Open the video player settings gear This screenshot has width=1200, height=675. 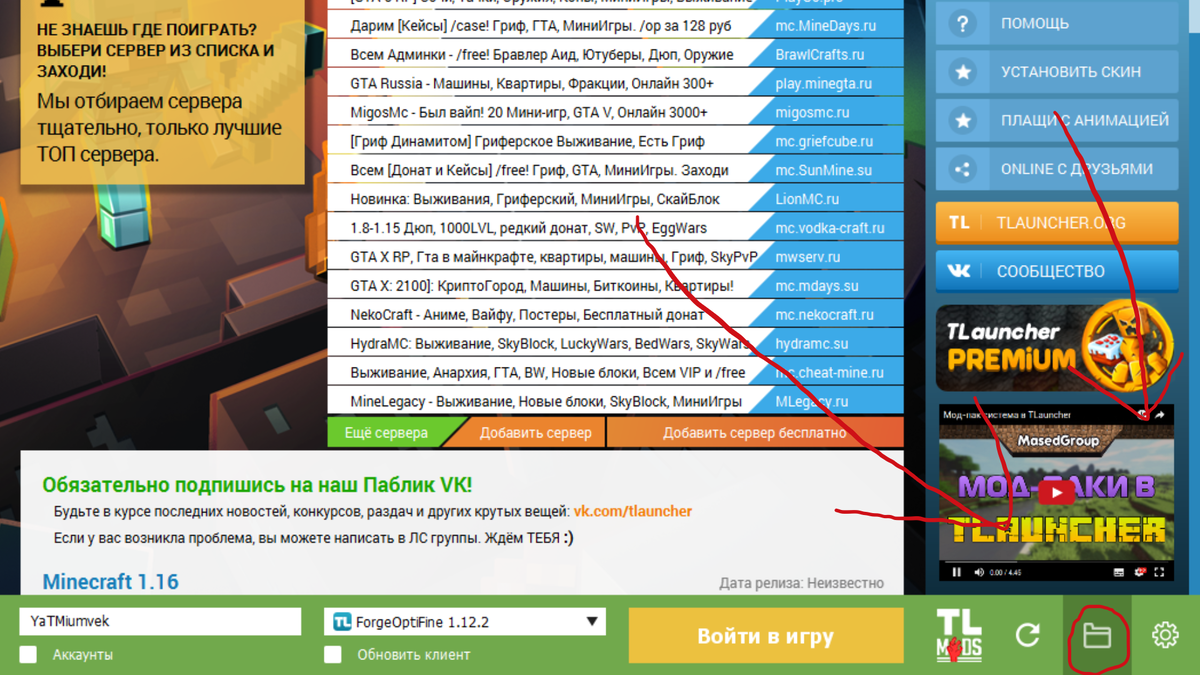point(1139,572)
